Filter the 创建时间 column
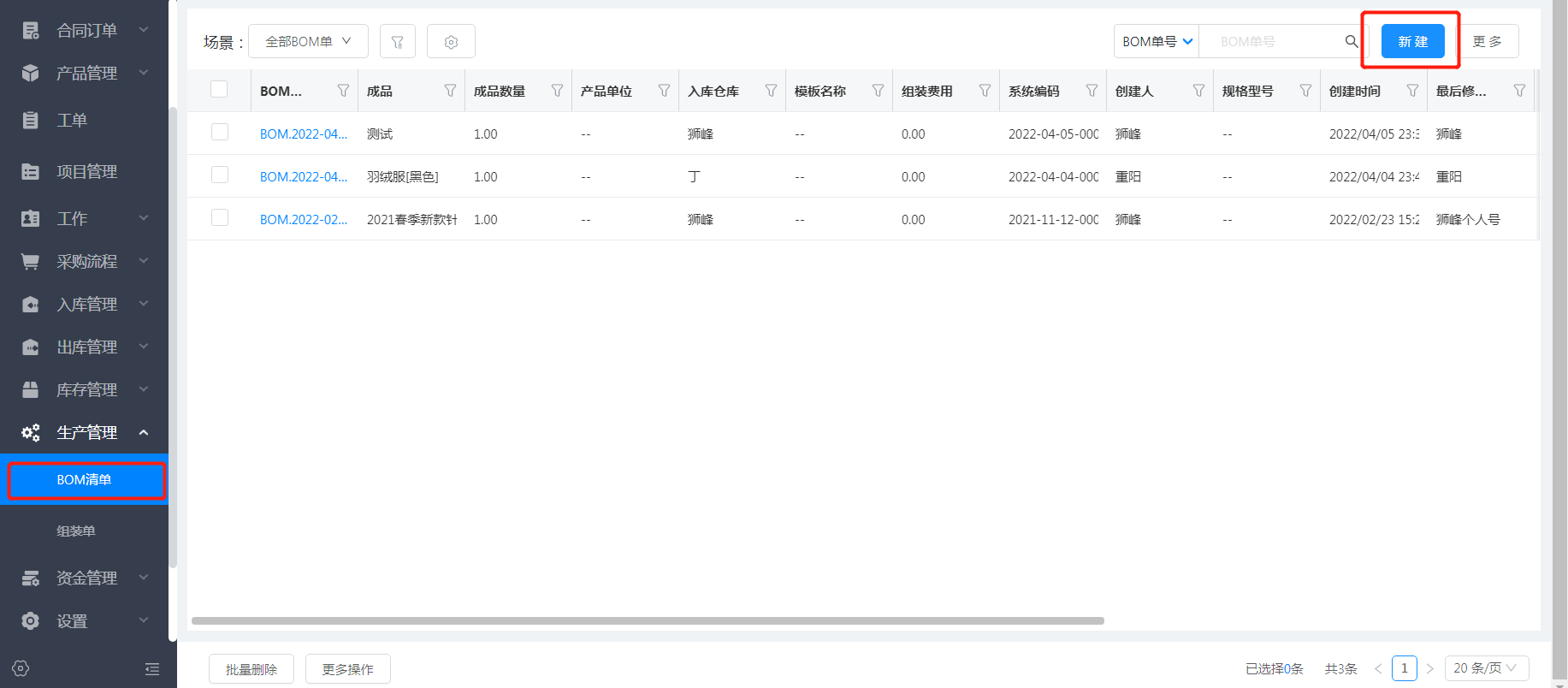Viewport: 1568px width, 688px height. 1412,91
